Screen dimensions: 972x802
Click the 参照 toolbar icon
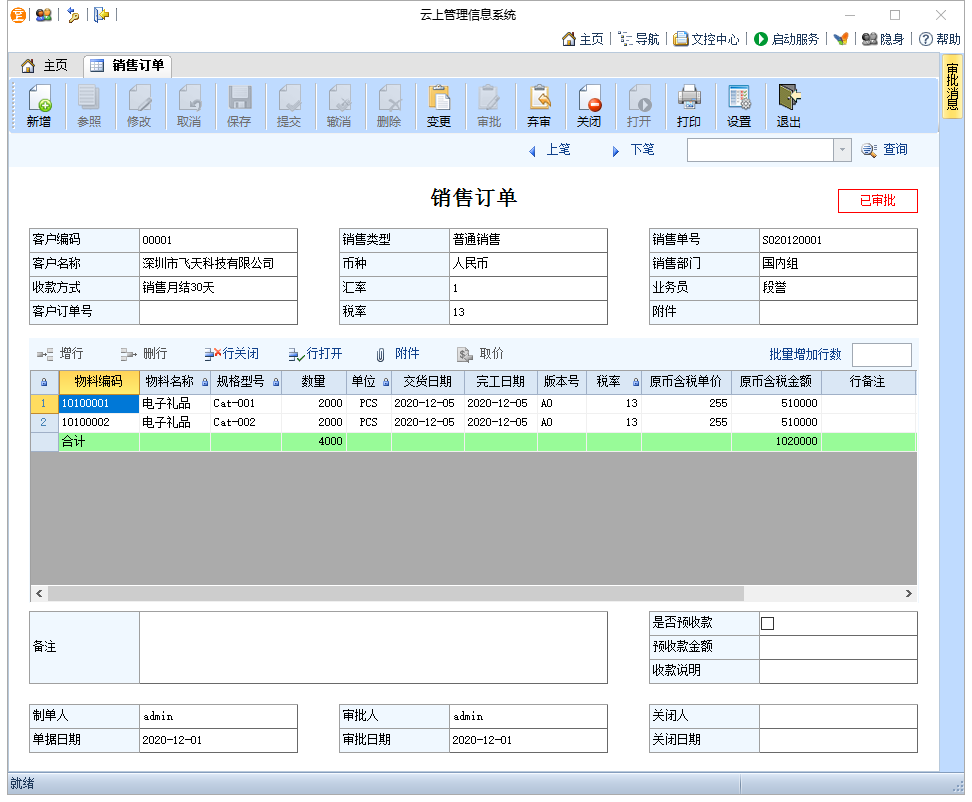[x=89, y=106]
